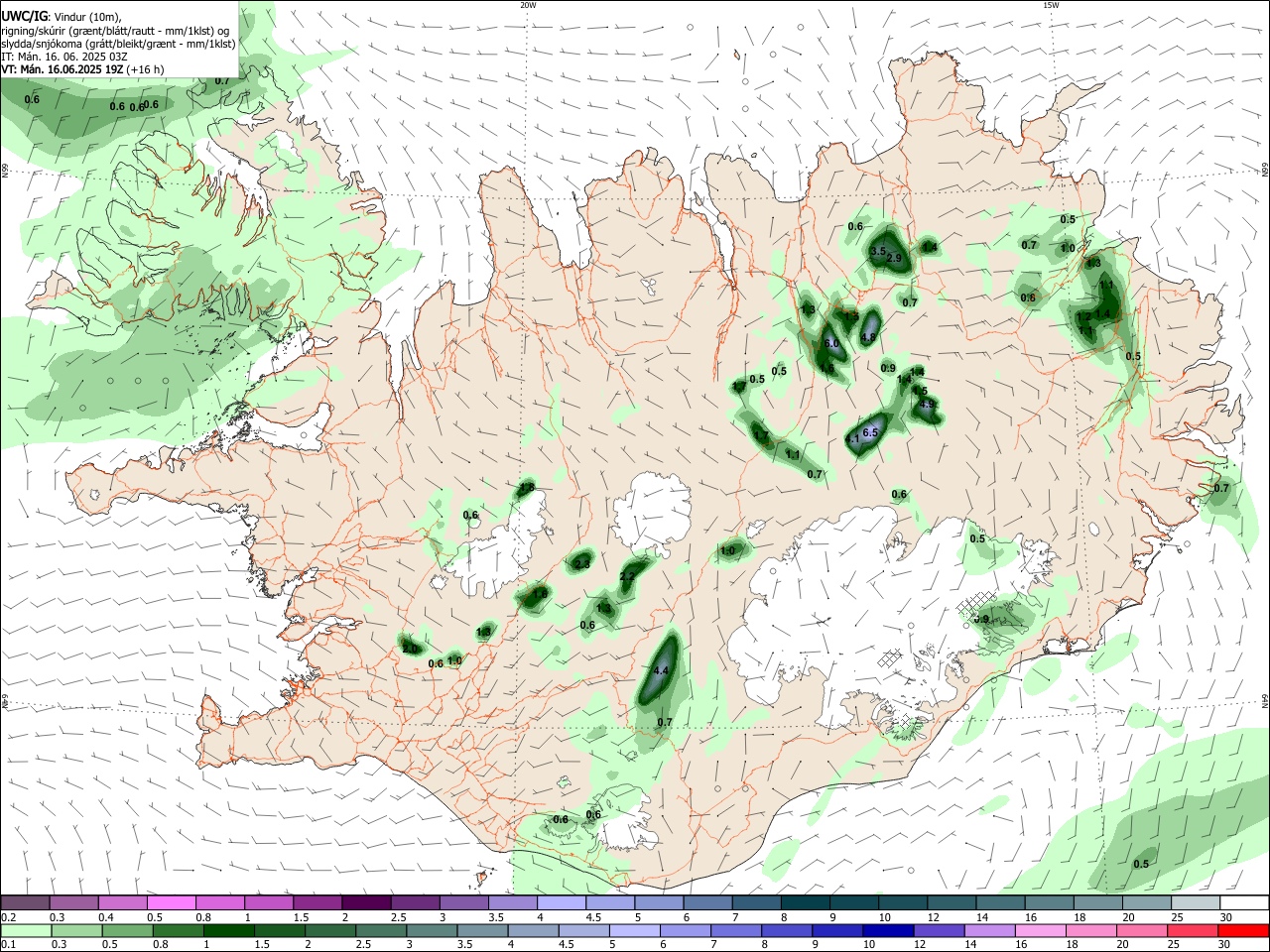Click the UWC/IG title text
Screen dimensions: 1270x952
(x=24, y=16)
